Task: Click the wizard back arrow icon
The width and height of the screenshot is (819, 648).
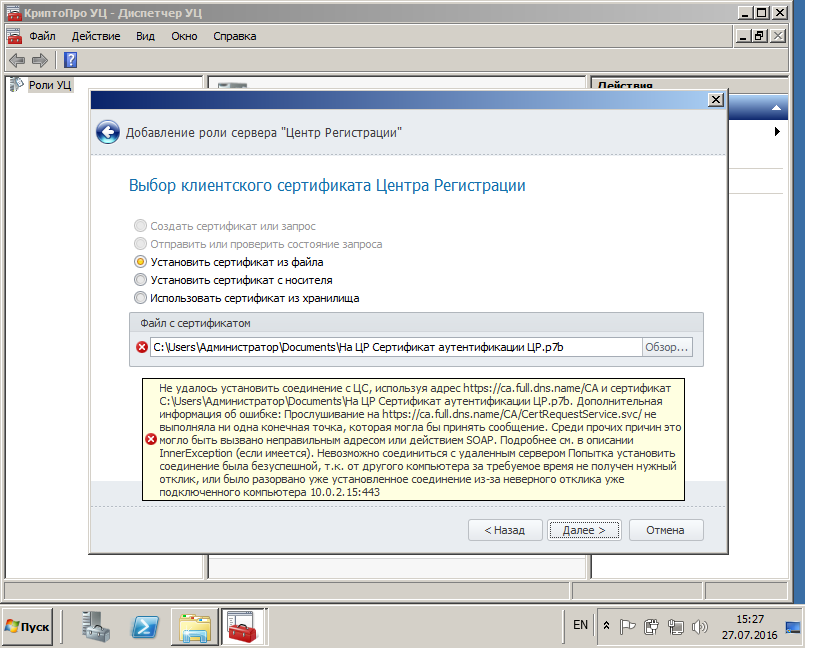Action: coord(108,133)
